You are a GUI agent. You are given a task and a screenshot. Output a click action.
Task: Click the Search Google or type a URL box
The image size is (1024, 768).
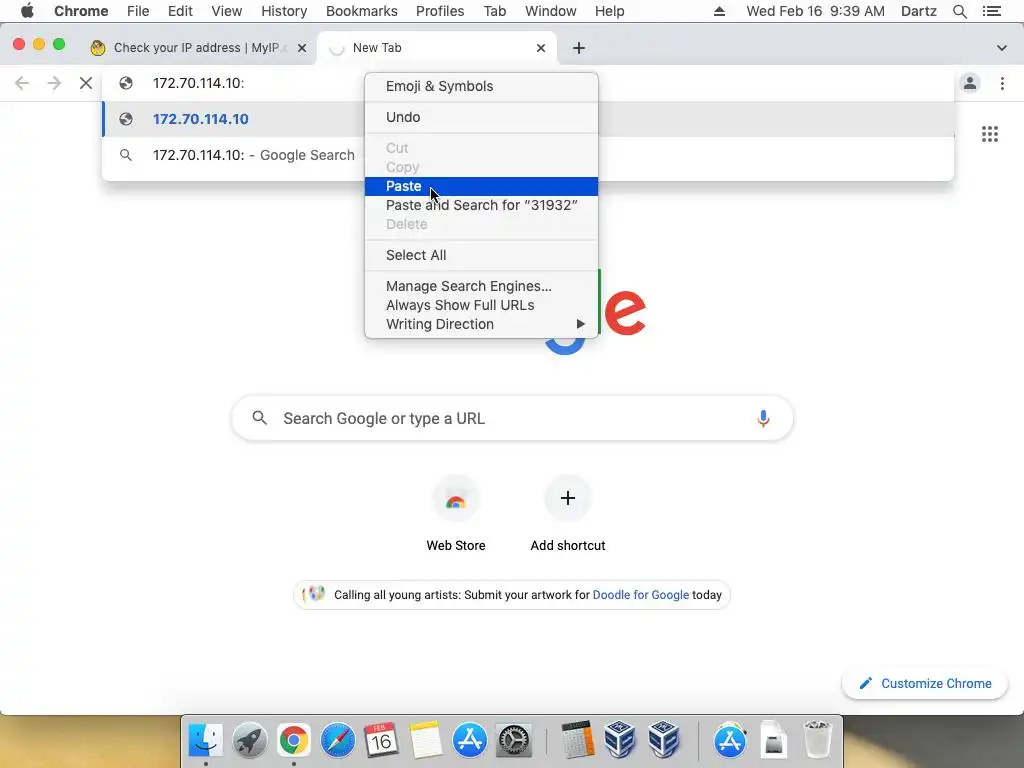(x=512, y=418)
